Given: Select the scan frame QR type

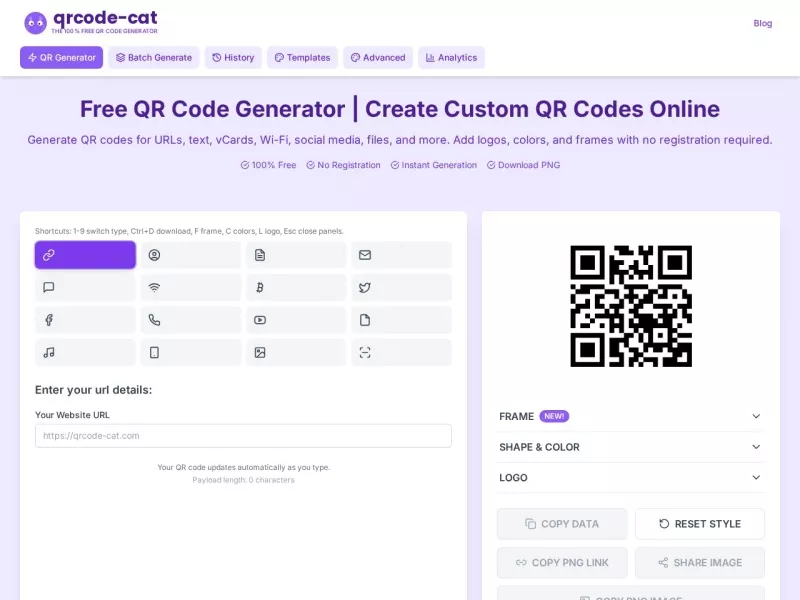Looking at the screenshot, I should (x=402, y=353).
